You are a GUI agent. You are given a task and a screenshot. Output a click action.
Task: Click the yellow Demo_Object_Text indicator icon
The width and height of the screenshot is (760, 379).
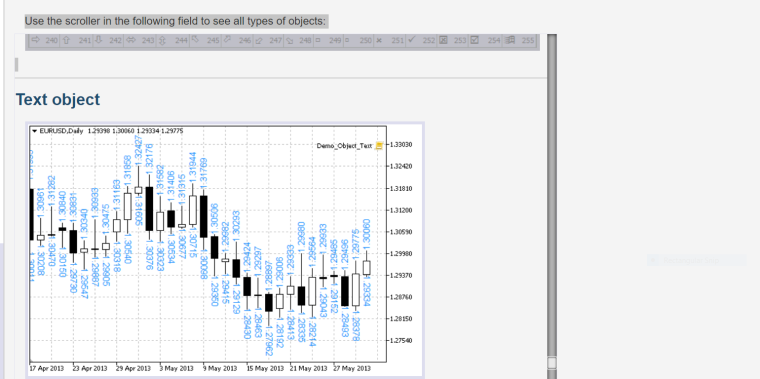tap(379, 145)
